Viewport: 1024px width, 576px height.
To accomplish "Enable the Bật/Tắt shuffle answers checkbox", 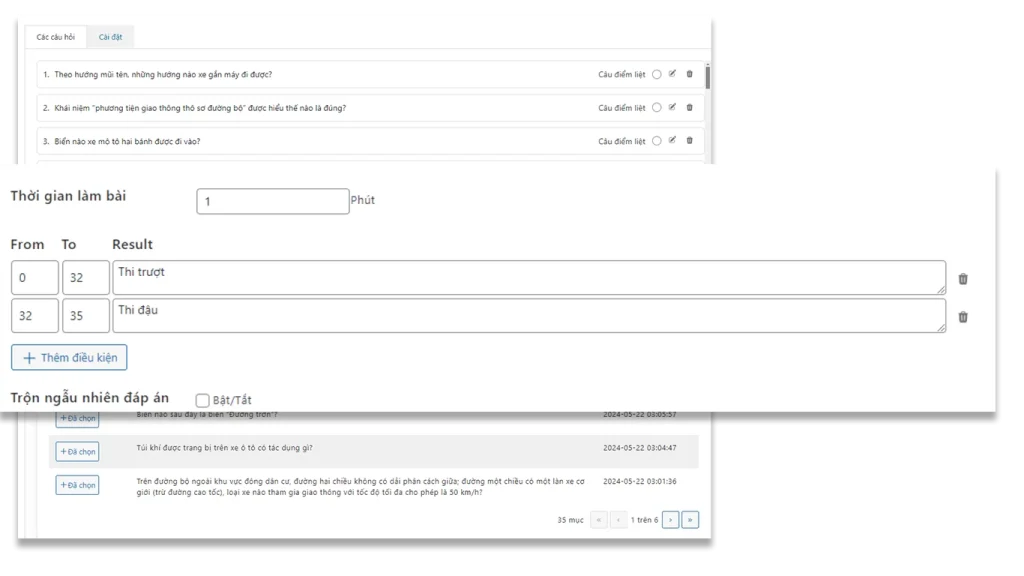I will pyautogui.click(x=203, y=400).
